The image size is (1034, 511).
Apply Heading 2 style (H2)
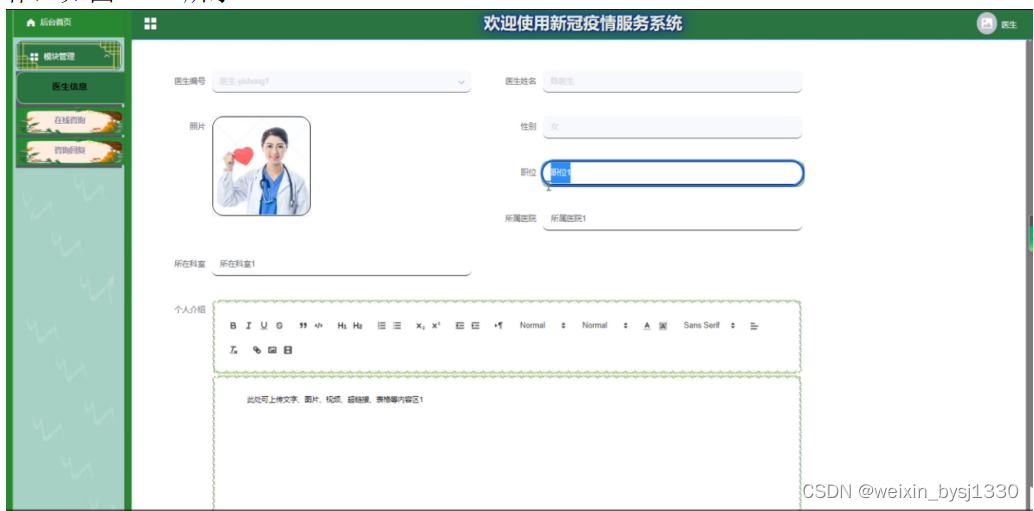click(x=357, y=326)
